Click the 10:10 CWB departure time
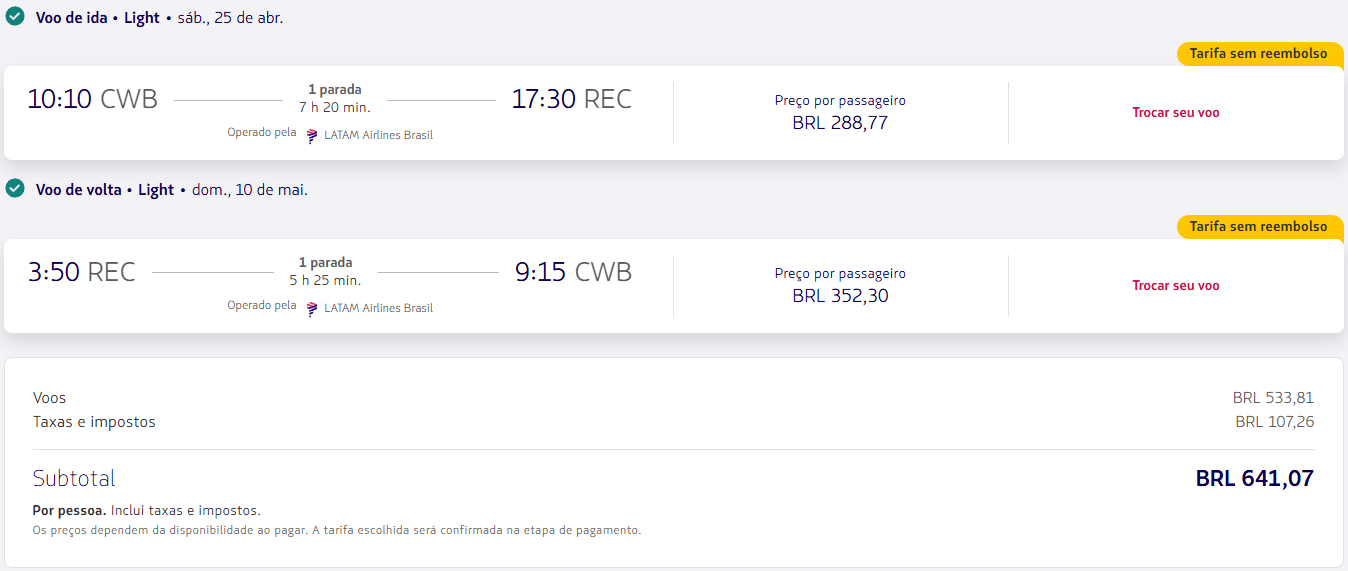This screenshot has height=571, width=1348. 92,99
